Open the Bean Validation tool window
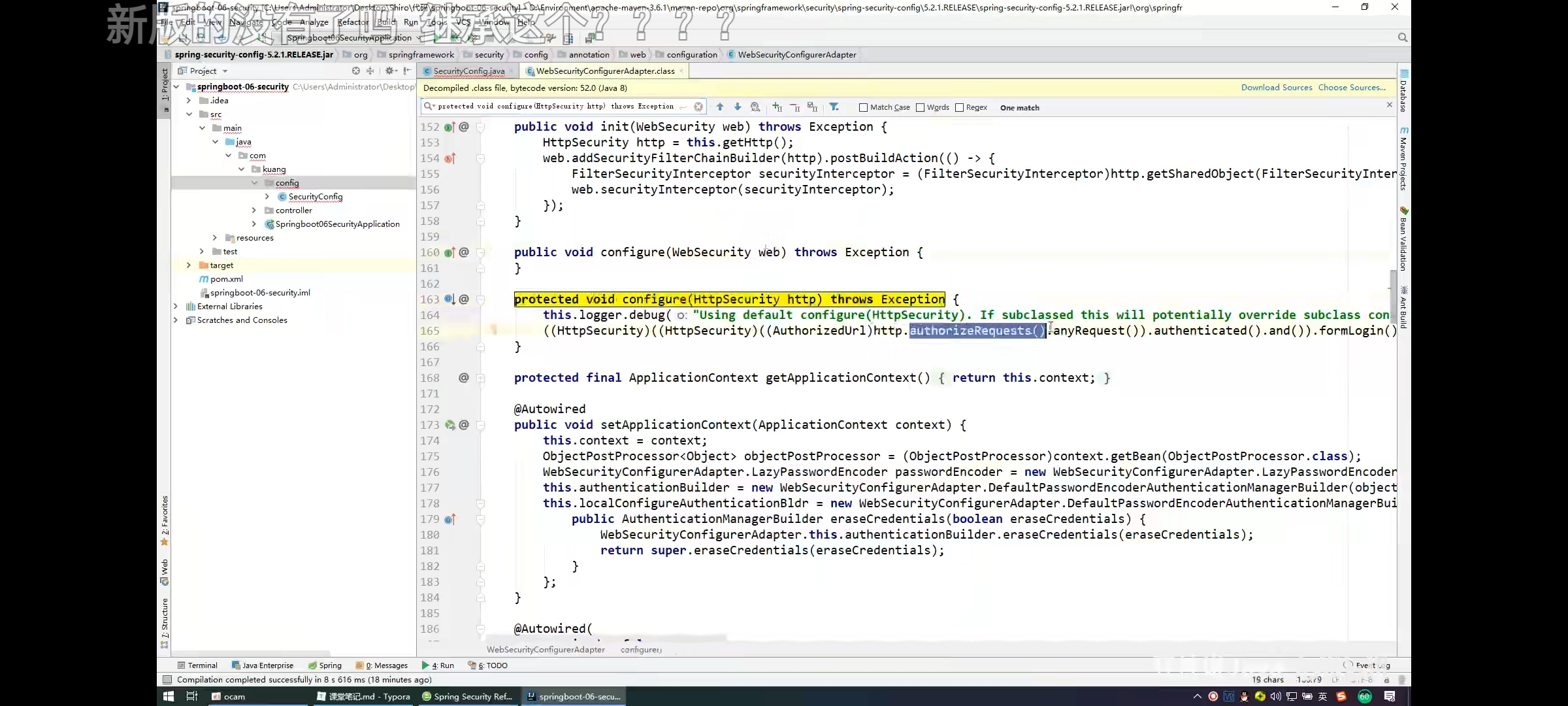This screenshot has width=1568, height=706. (x=1404, y=239)
